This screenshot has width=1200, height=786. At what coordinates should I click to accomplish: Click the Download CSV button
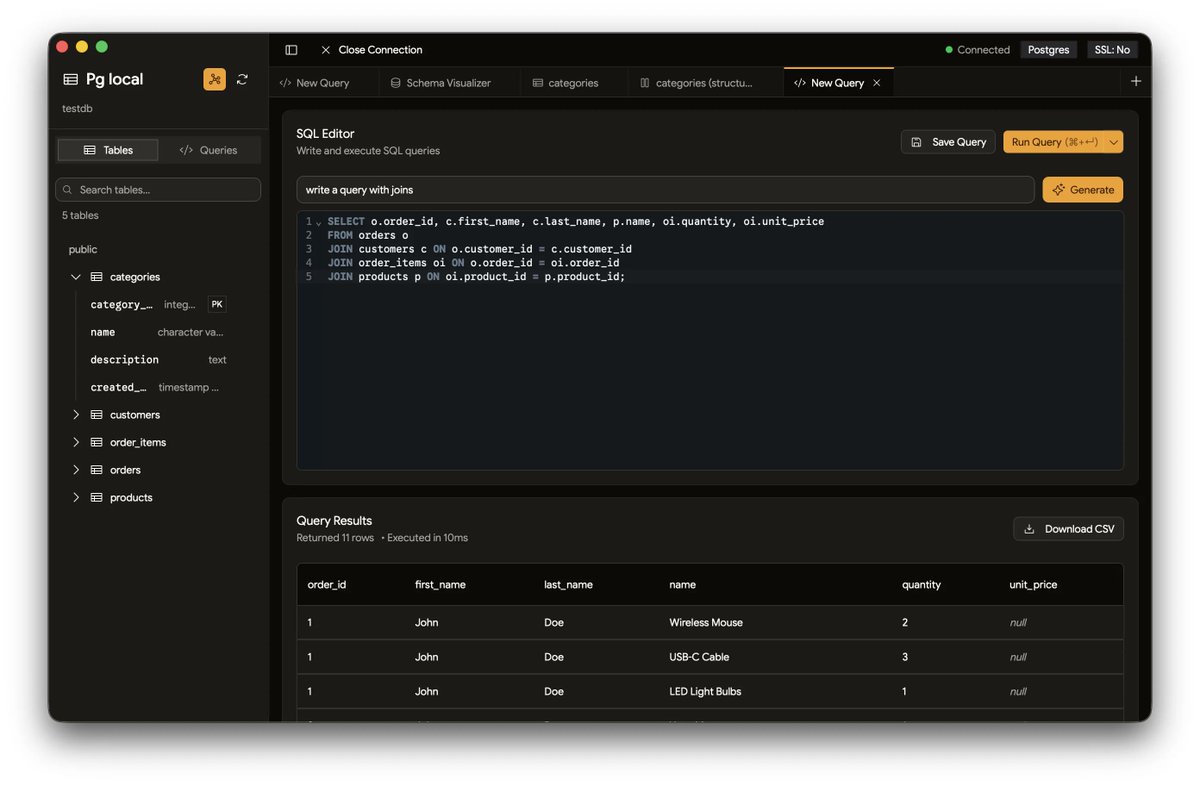1069,529
